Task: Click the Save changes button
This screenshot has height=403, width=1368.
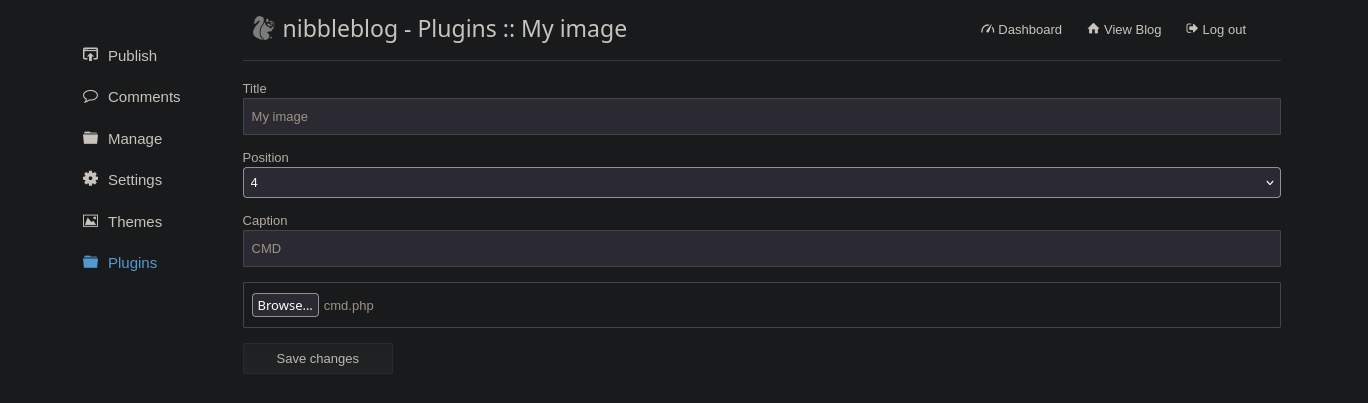Action: pos(318,358)
